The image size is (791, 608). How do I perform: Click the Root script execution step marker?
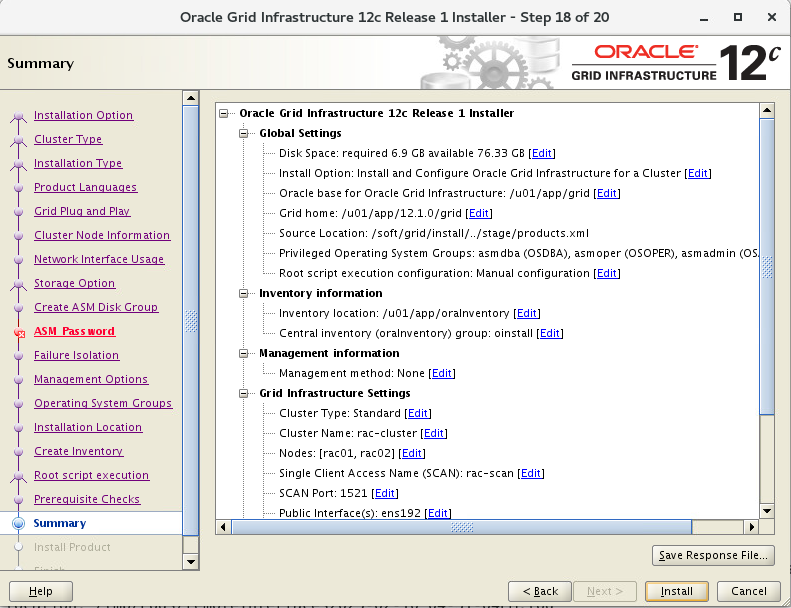19,476
